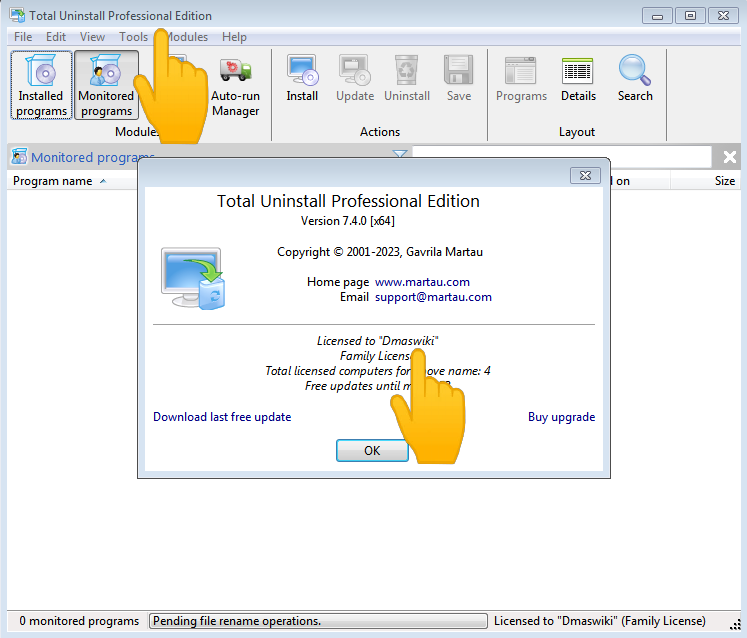
Task: Open the Modules menu
Action: click(x=187, y=37)
